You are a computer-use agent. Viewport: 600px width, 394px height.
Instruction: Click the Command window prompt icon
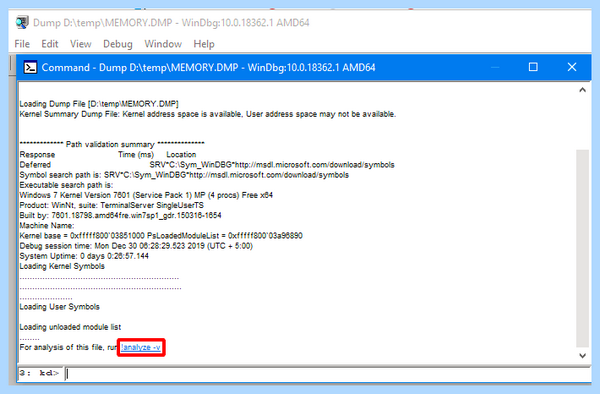[30, 68]
